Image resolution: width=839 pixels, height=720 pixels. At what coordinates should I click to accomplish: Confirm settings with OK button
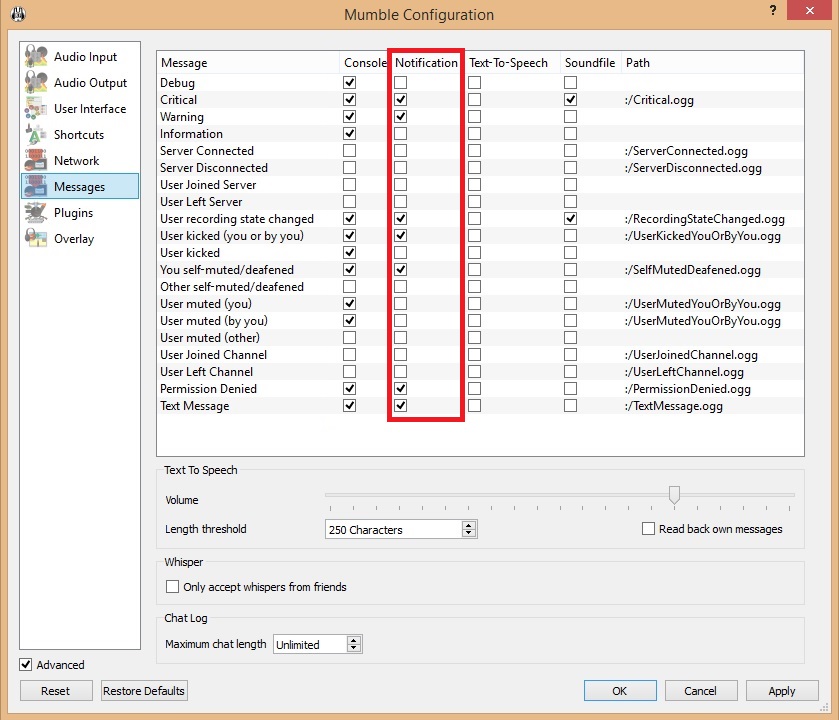click(620, 691)
